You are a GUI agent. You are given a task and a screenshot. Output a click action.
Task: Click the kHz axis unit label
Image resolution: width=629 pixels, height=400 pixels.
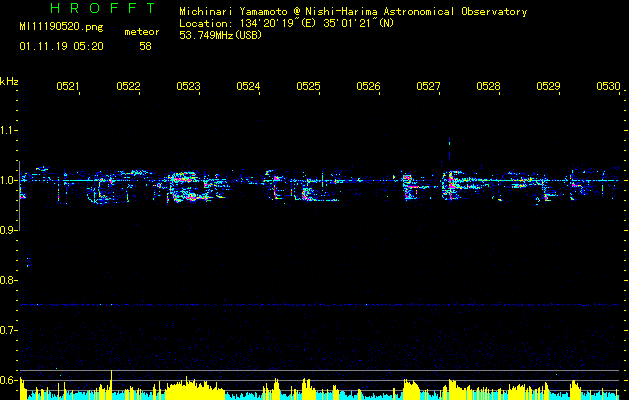tap(9, 81)
